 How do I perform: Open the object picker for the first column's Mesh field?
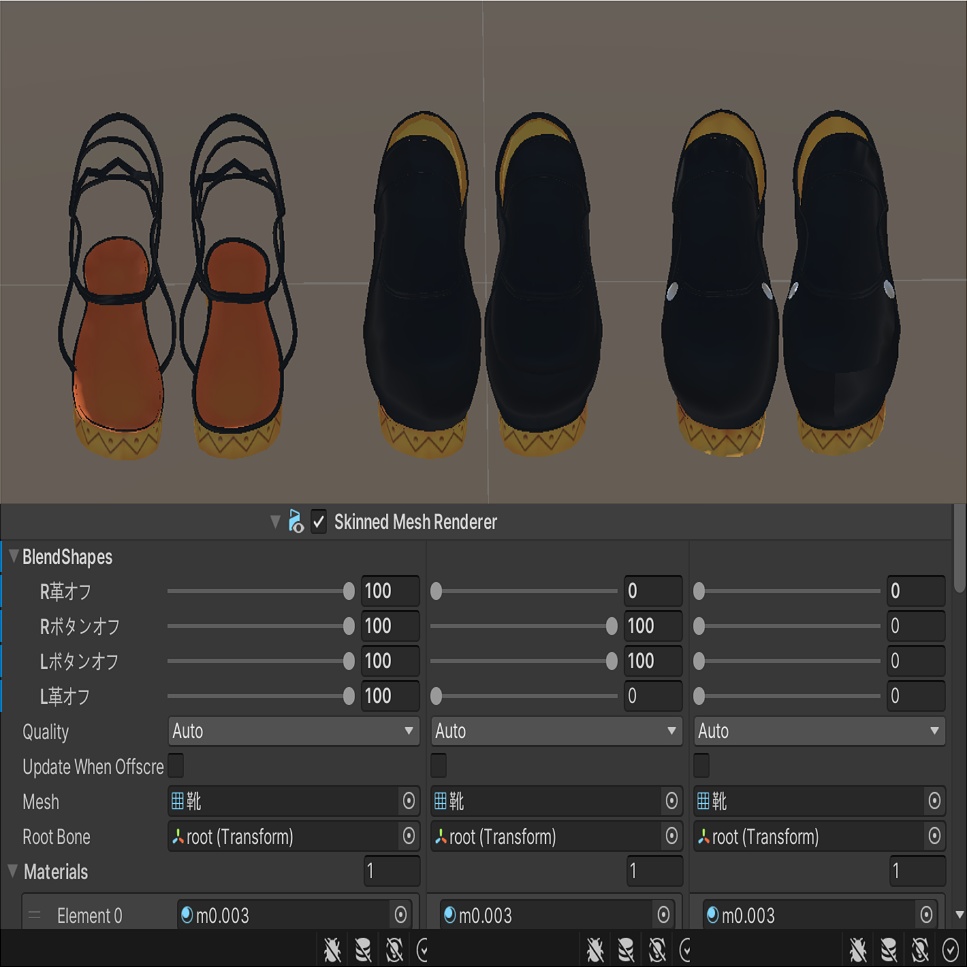[x=408, y=801]
